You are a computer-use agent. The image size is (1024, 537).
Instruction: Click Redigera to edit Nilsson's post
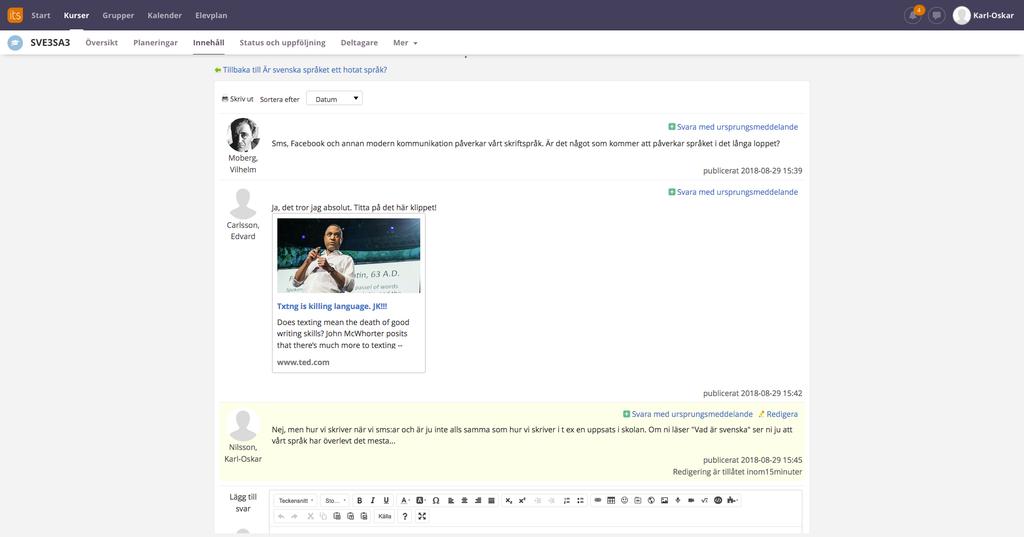click(x=778, y=414)
